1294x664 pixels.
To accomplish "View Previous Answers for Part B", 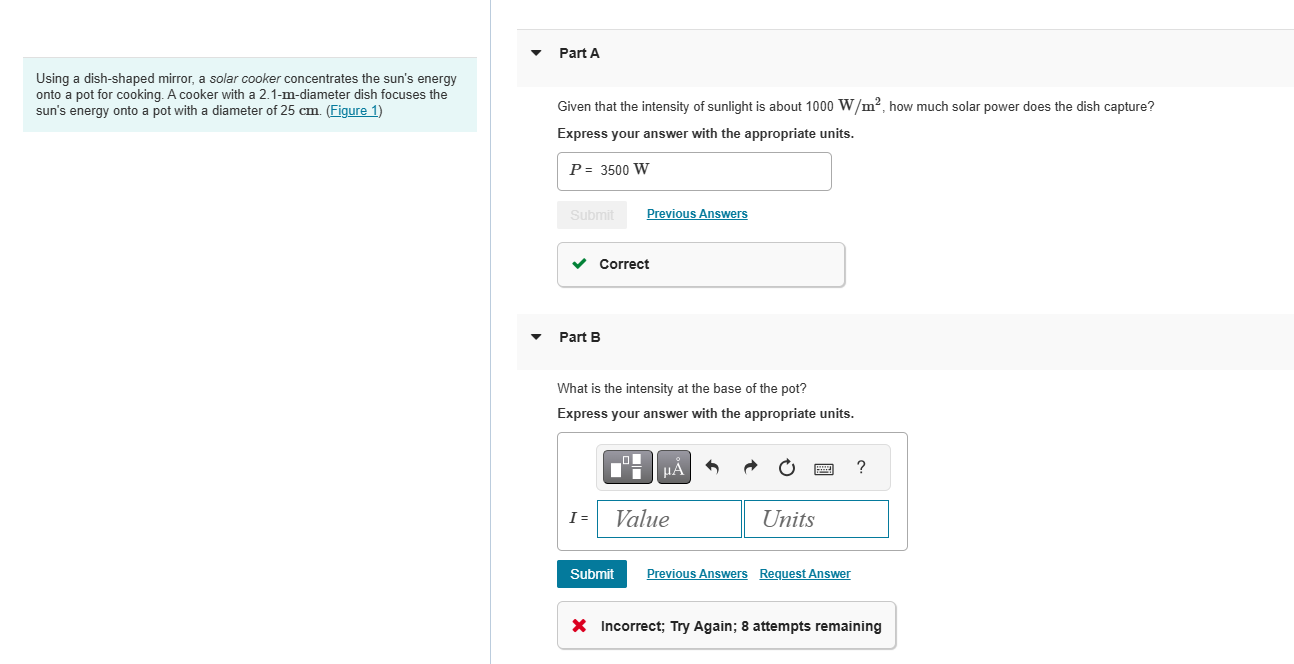I will tap(697, 574).
